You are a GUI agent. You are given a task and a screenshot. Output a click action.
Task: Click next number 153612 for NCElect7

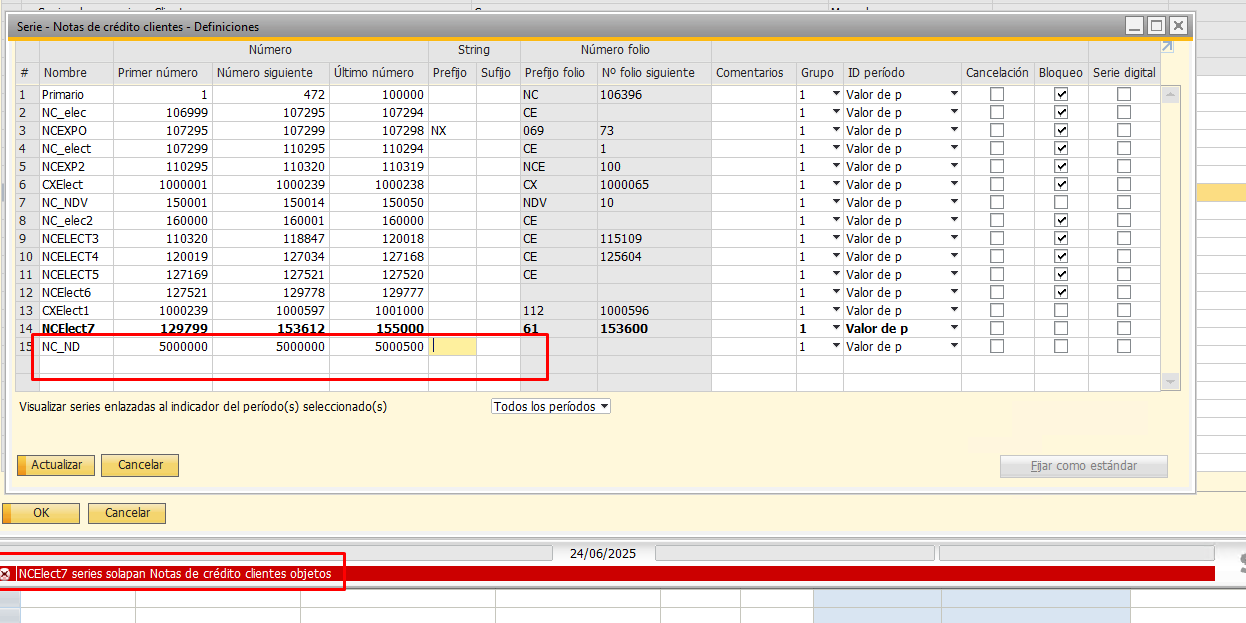pos(271,328)
